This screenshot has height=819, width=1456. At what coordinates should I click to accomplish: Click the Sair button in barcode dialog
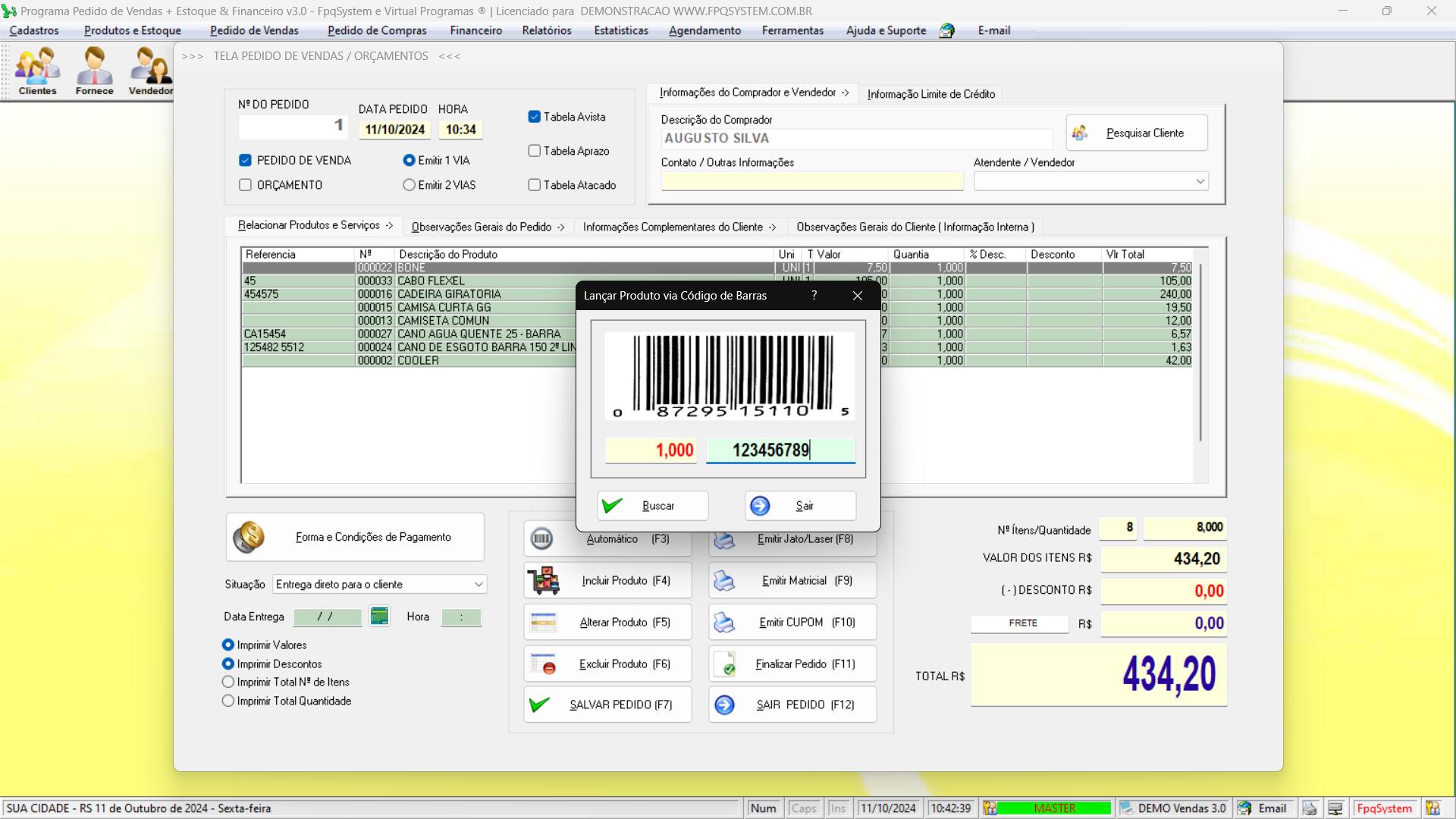click(x=801, y=506)
